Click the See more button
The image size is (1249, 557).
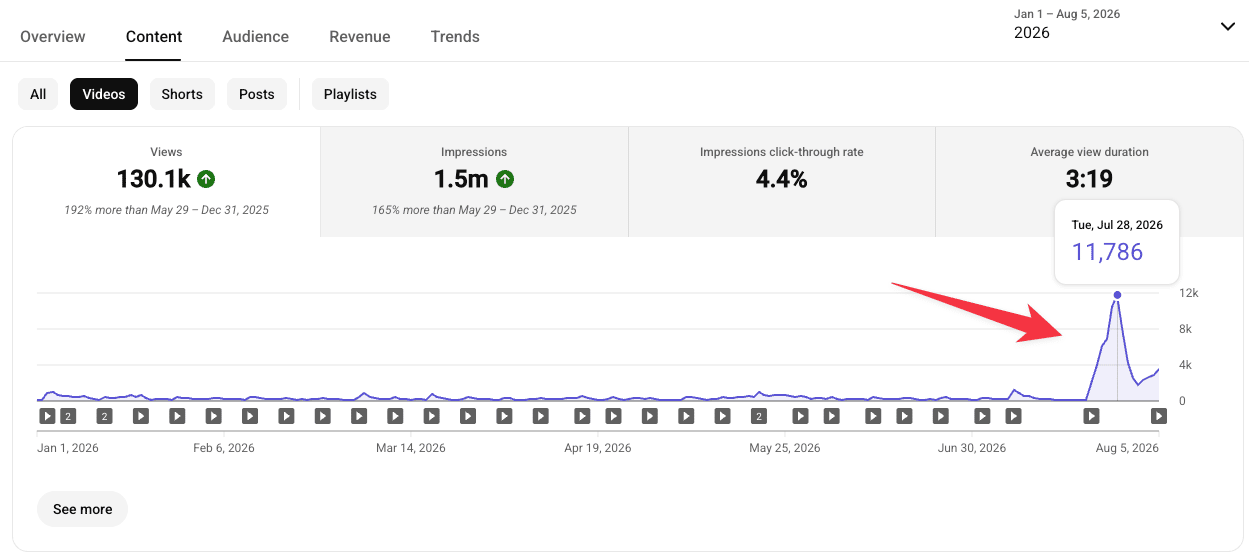[82, 509]
